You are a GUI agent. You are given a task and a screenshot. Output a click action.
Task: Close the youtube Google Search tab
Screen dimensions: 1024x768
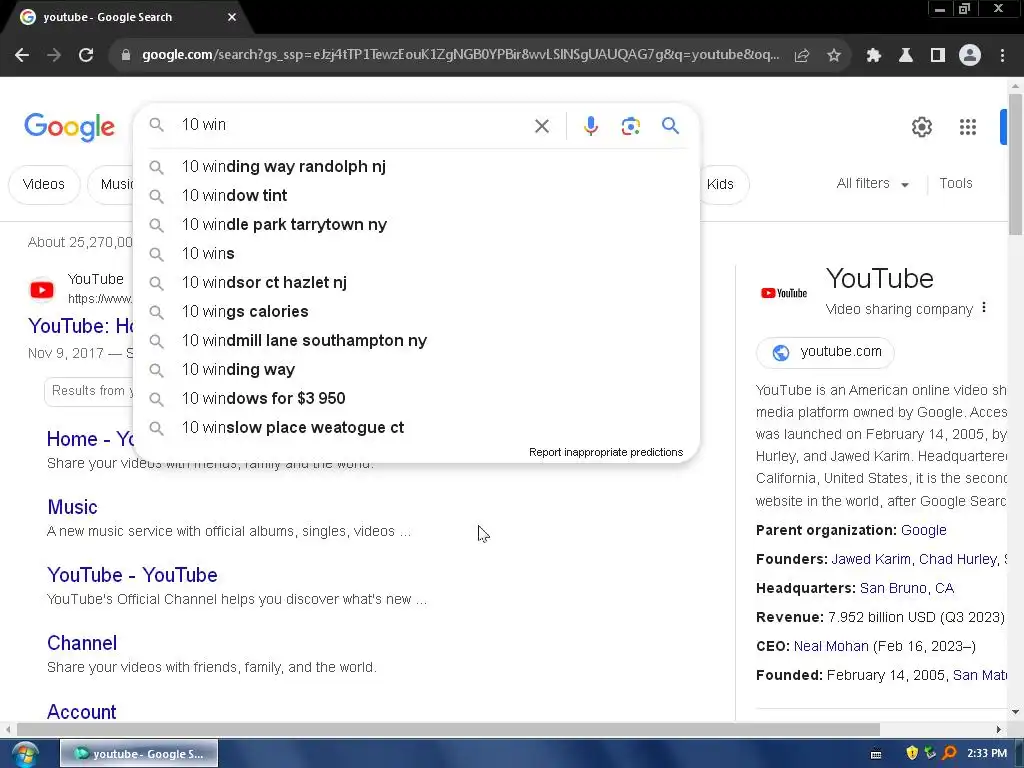pyautogui.click(x=232, y=17)
